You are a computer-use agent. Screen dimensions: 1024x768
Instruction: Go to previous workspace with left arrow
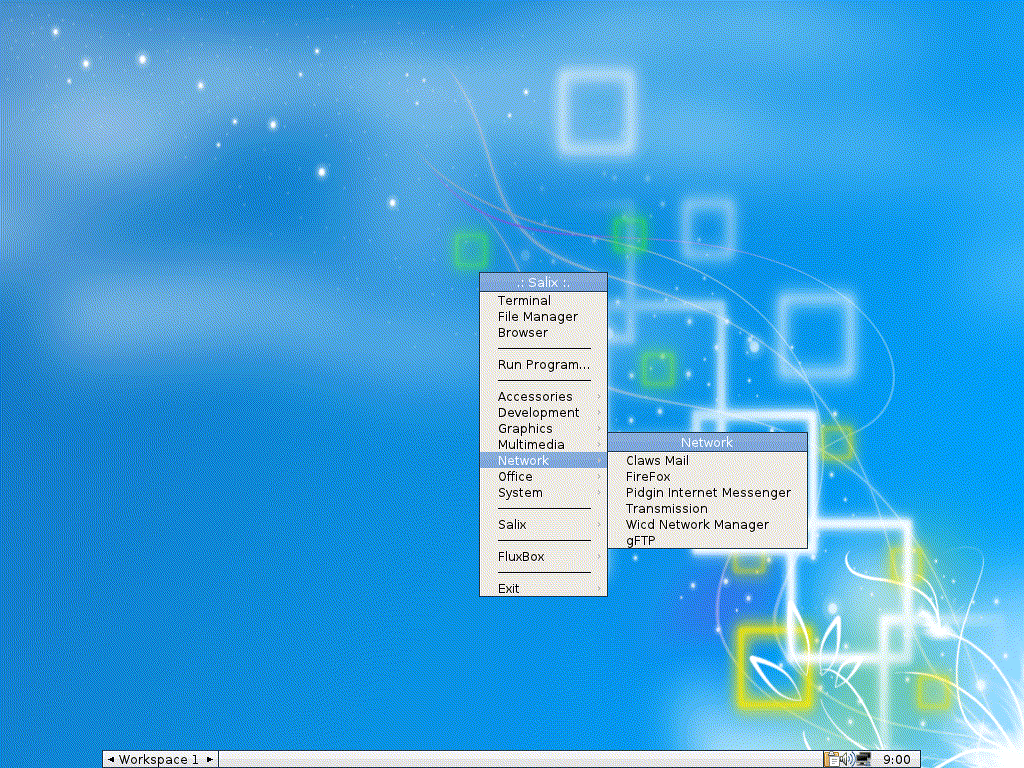point(110,760)
